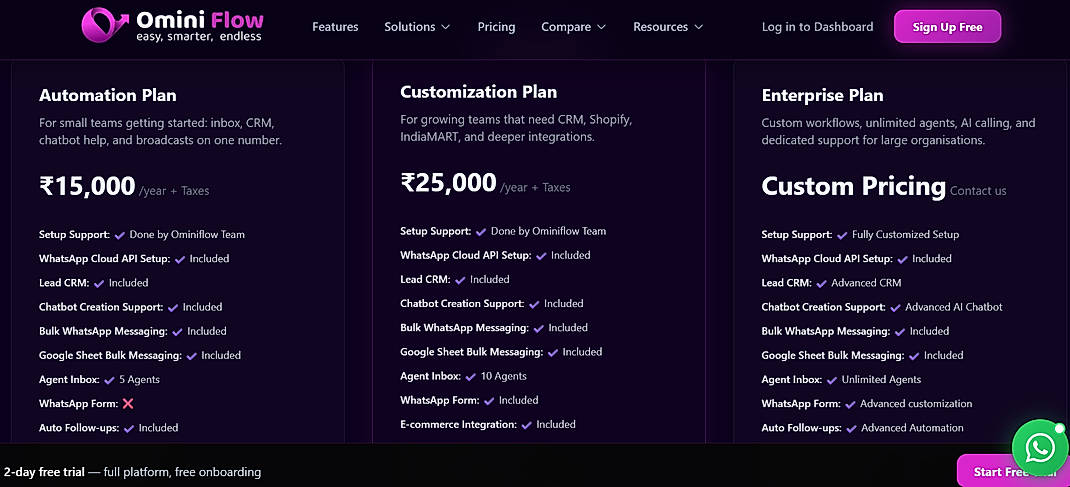
Task: Click checkmark next to Automation Plan Setup Support
Action: (x=119, y=235)
